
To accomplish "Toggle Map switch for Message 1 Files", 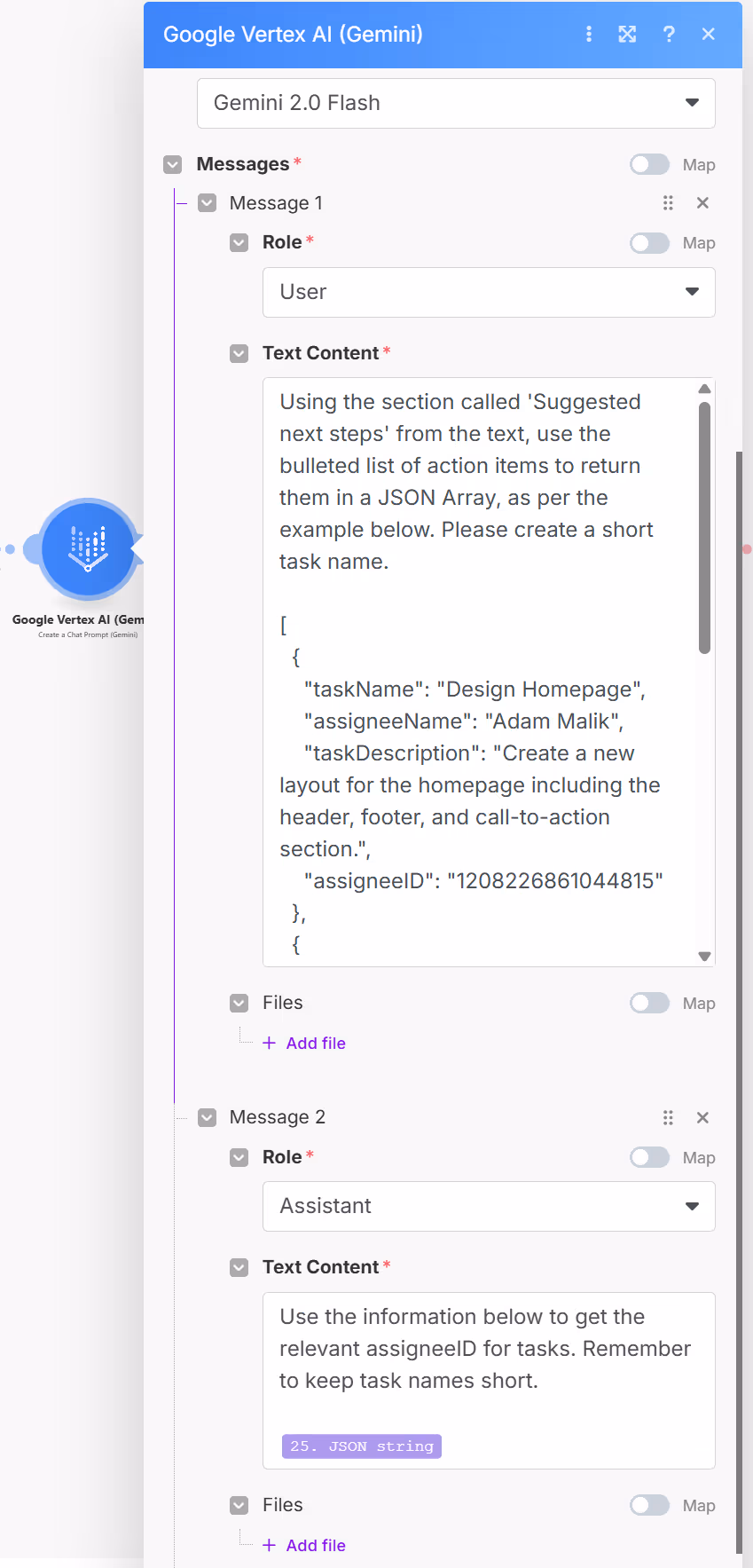I will [x=649, y=1003].
